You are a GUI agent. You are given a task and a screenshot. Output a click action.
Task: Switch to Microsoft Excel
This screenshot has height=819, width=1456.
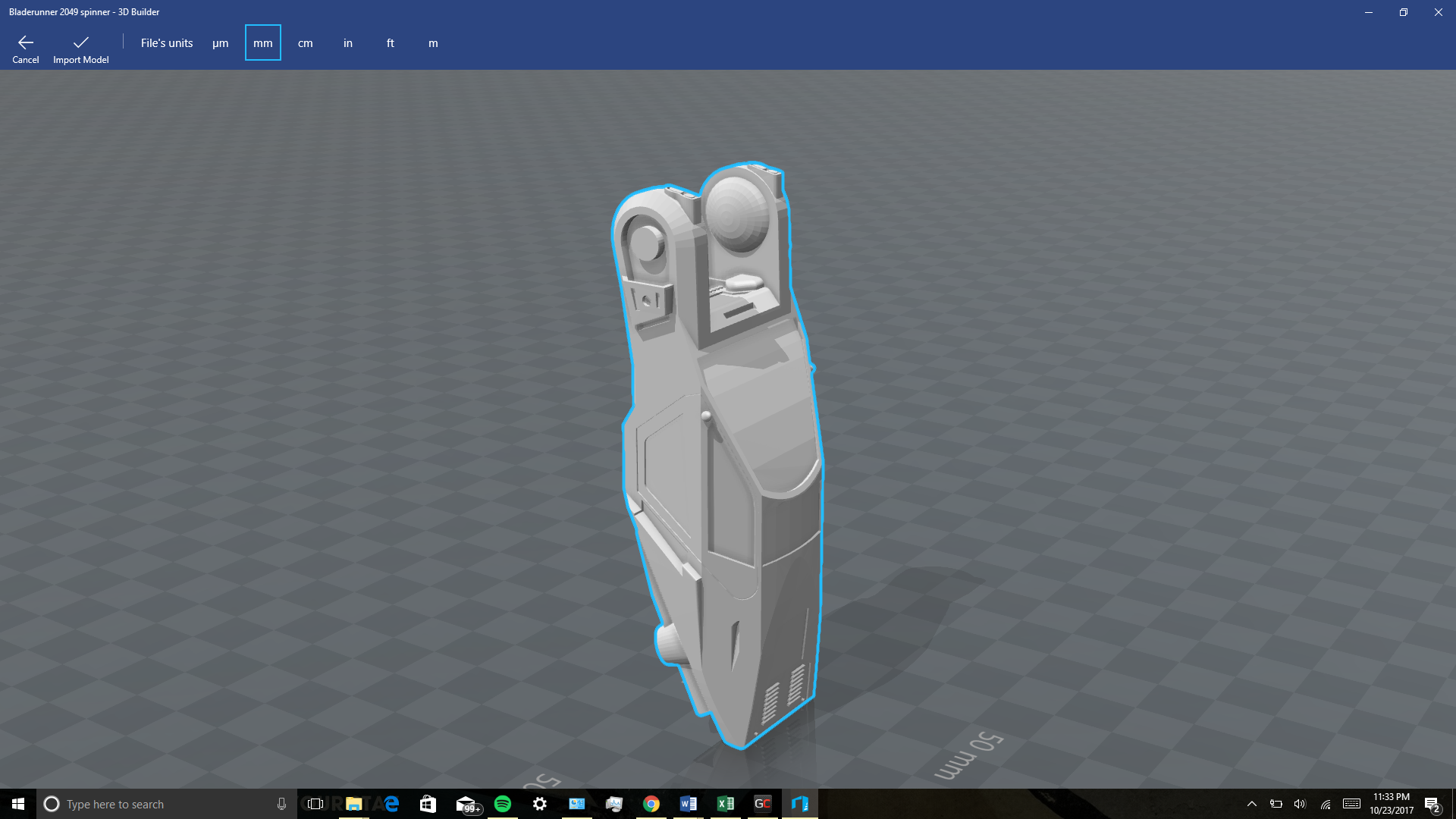click(x=726, y=804)
